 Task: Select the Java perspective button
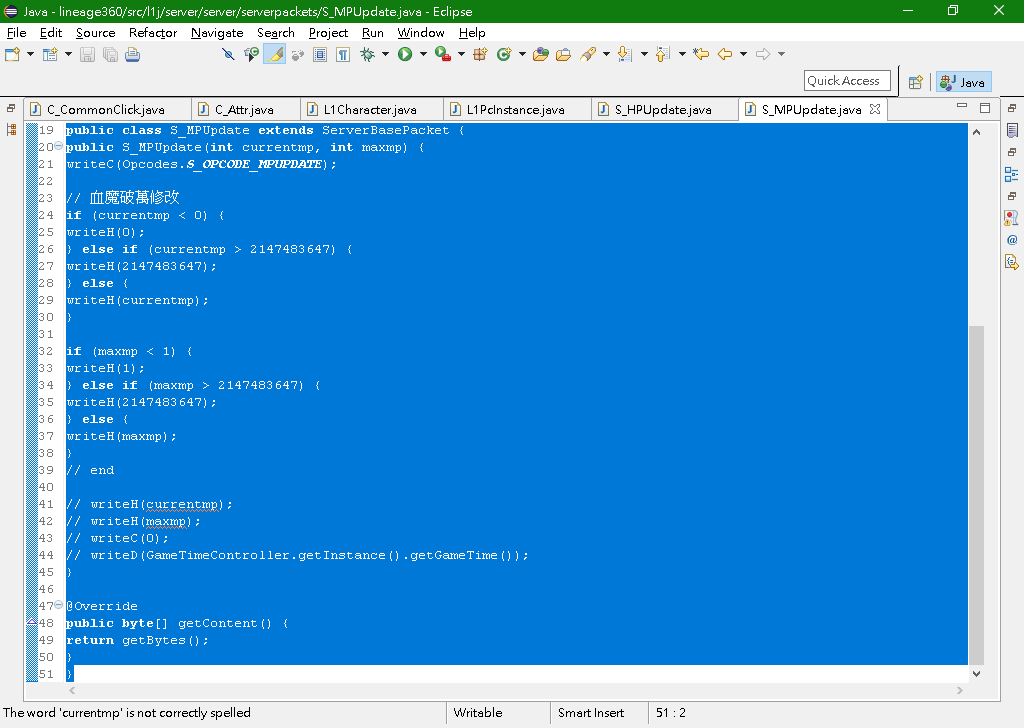tap(963, 82)
